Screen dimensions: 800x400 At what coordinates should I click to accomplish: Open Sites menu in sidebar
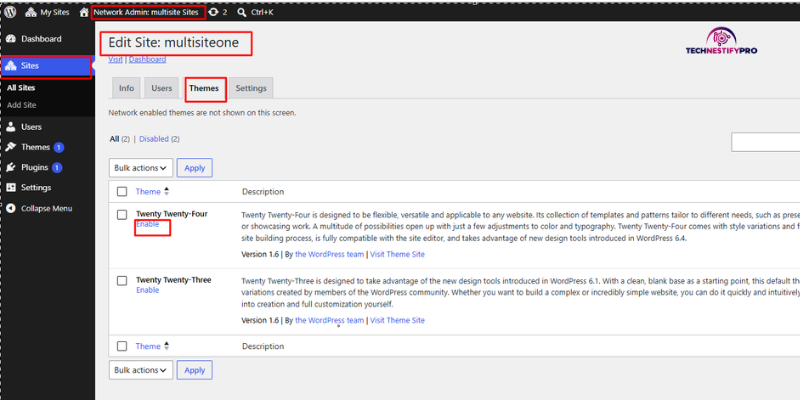pyautogui.click(x=47, y=66)
